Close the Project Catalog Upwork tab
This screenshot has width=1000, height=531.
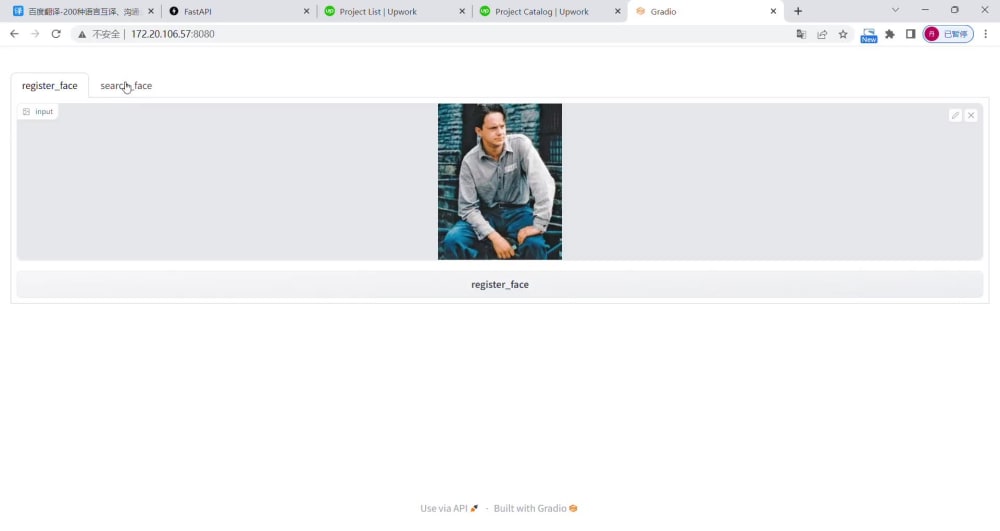617,11
